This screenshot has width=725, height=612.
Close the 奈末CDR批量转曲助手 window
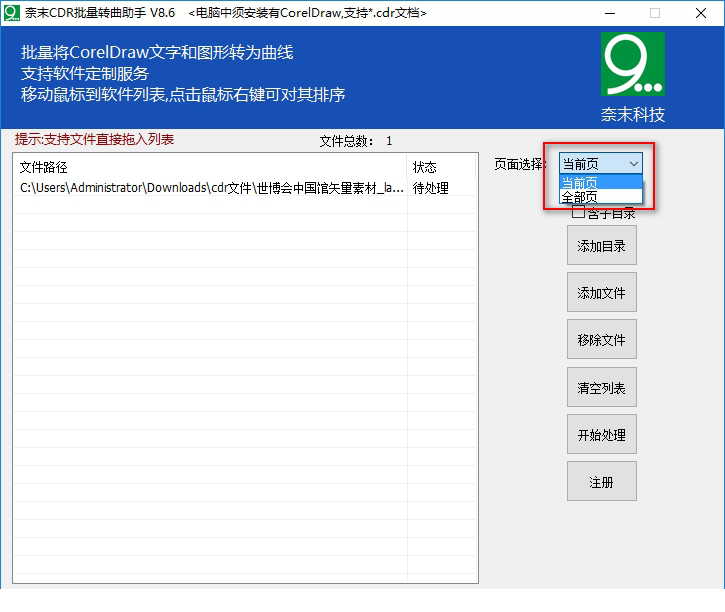tap(701, 13)
